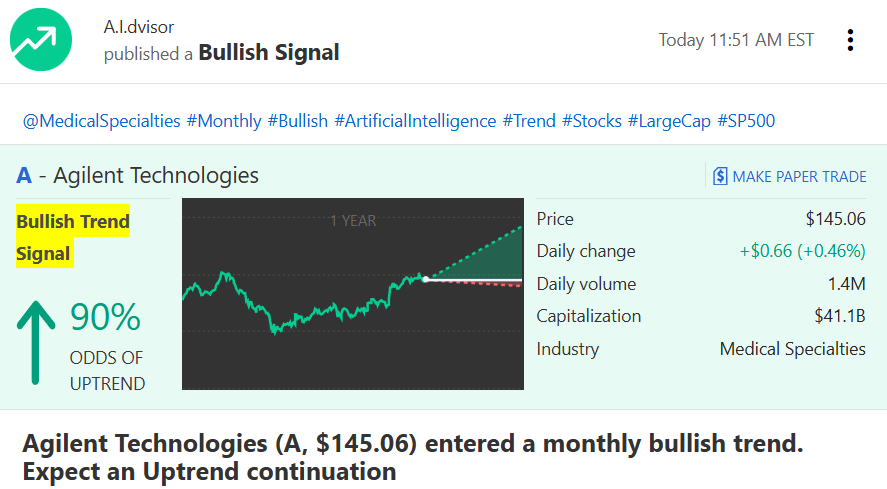The height and width of the screenshot is (489, 887).
Task: Select the #Bullish hashtag
Action: pos(297,121)
